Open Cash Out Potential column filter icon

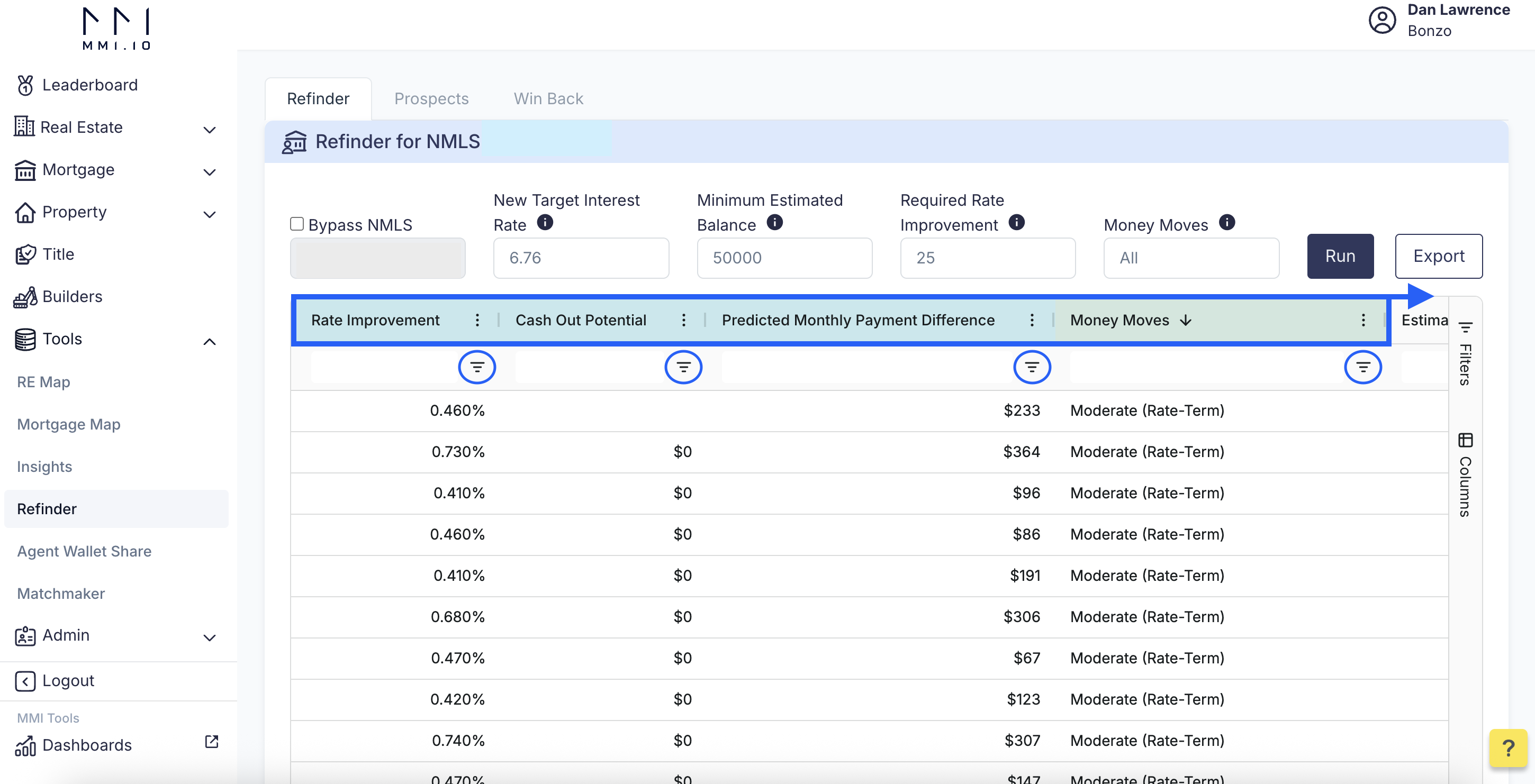pyautogui.click(x=683, y=367)
